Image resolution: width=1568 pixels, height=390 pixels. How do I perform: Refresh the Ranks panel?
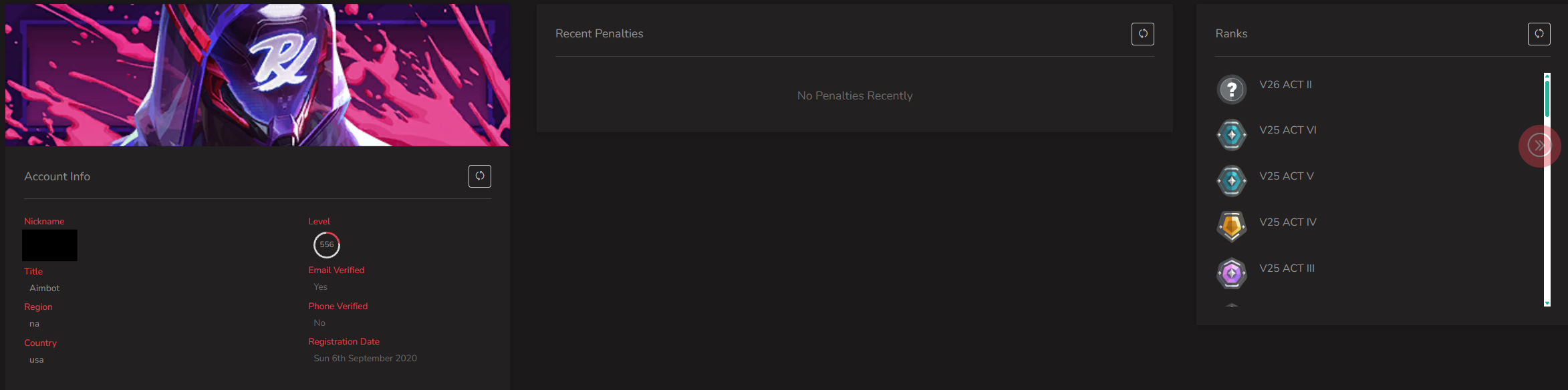[x=1539, y=34]
